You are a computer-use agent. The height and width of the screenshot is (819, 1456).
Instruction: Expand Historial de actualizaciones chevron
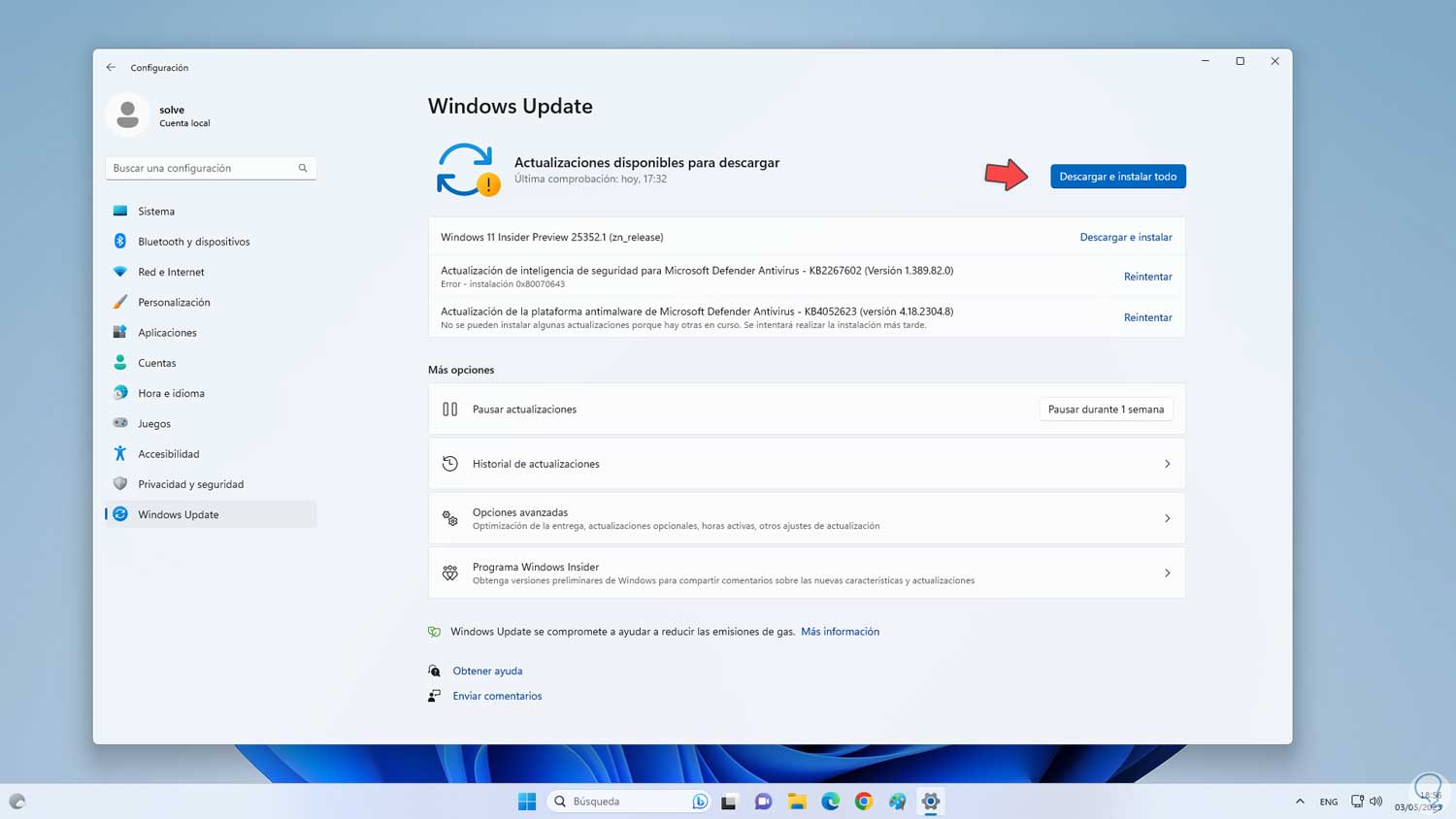point(1168,464)
